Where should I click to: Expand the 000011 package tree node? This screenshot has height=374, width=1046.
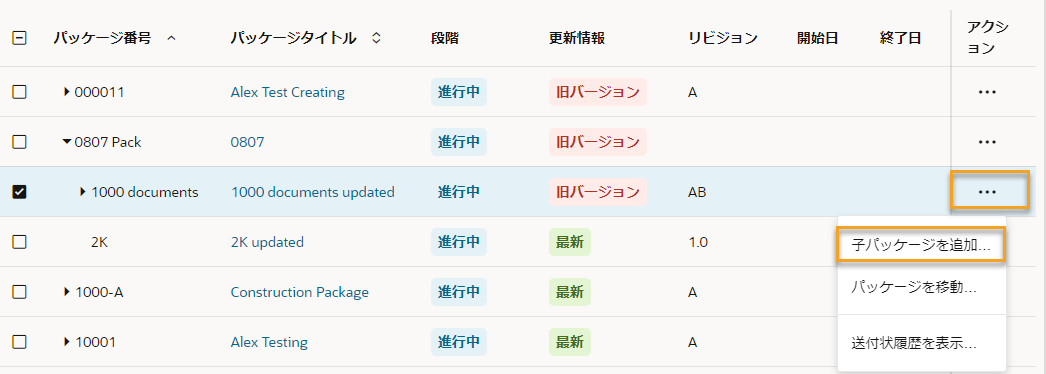click(x=67, y=92)
